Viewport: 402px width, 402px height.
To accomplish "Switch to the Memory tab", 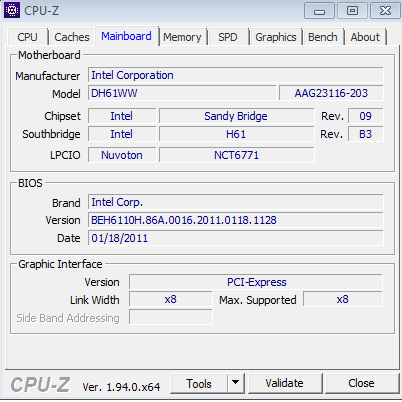I will point(182,37).
